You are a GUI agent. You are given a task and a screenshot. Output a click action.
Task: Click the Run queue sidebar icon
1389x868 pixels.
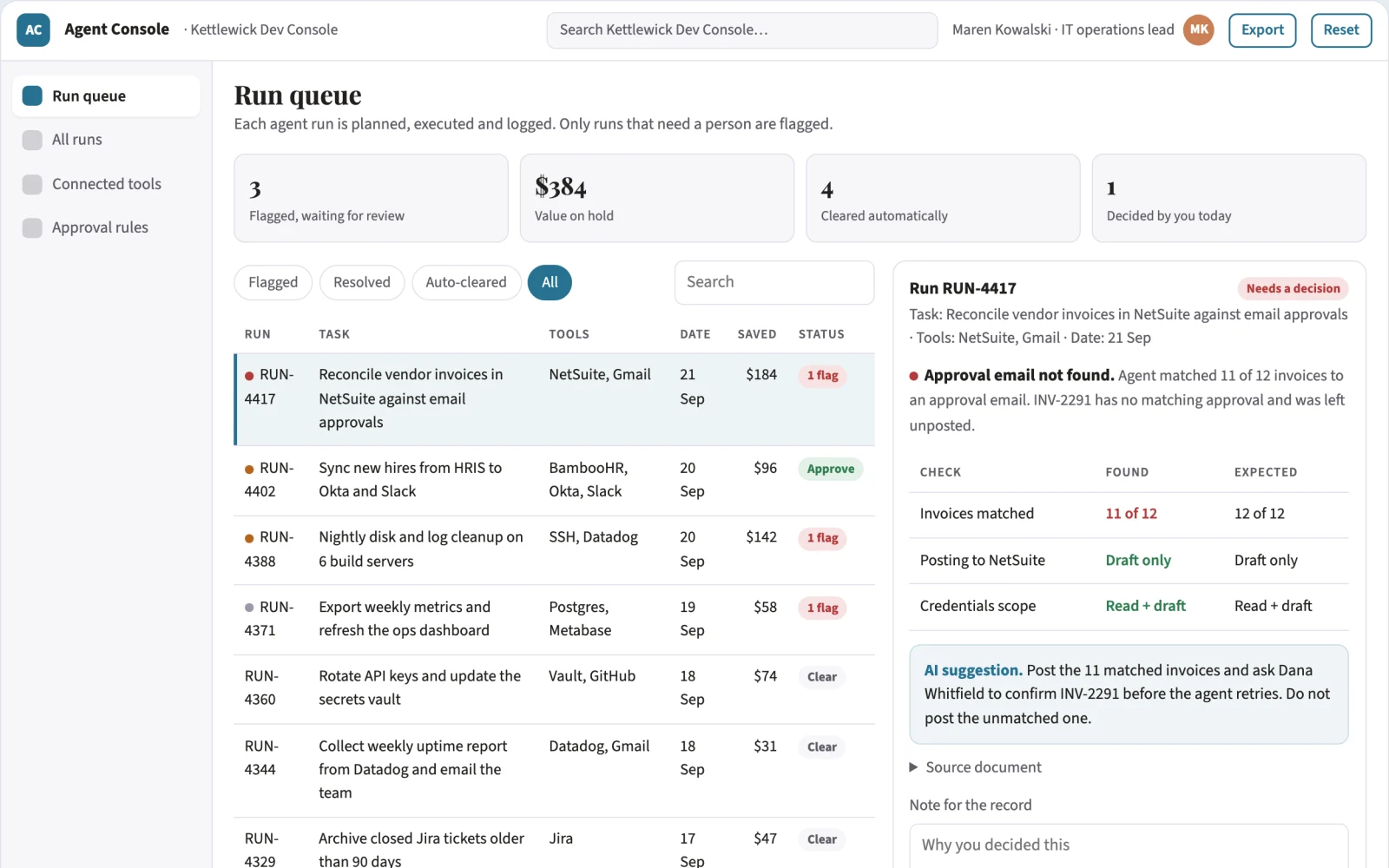click(x=32, y=95)
